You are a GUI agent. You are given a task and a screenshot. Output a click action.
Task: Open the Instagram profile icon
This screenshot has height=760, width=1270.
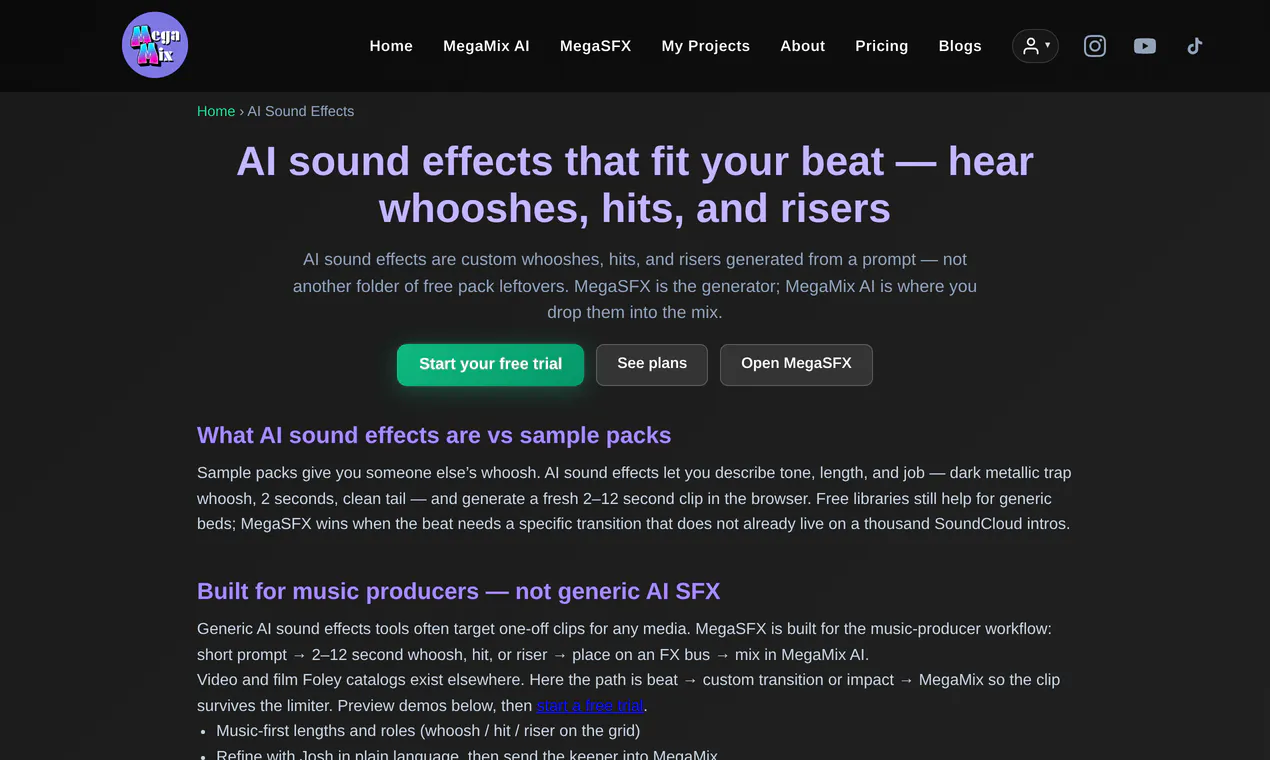tap(1095, 46)
